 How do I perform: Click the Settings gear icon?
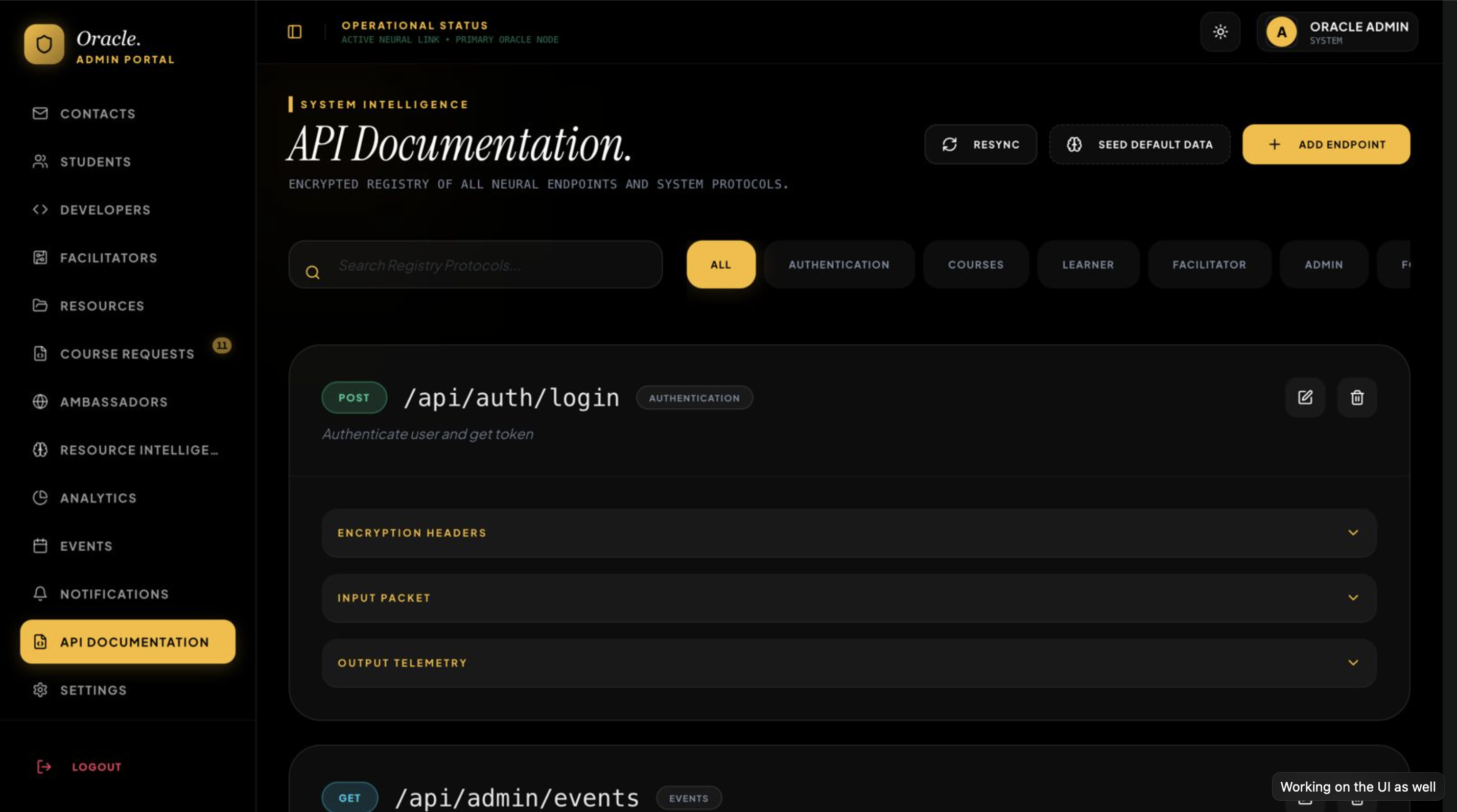point(40,690)
